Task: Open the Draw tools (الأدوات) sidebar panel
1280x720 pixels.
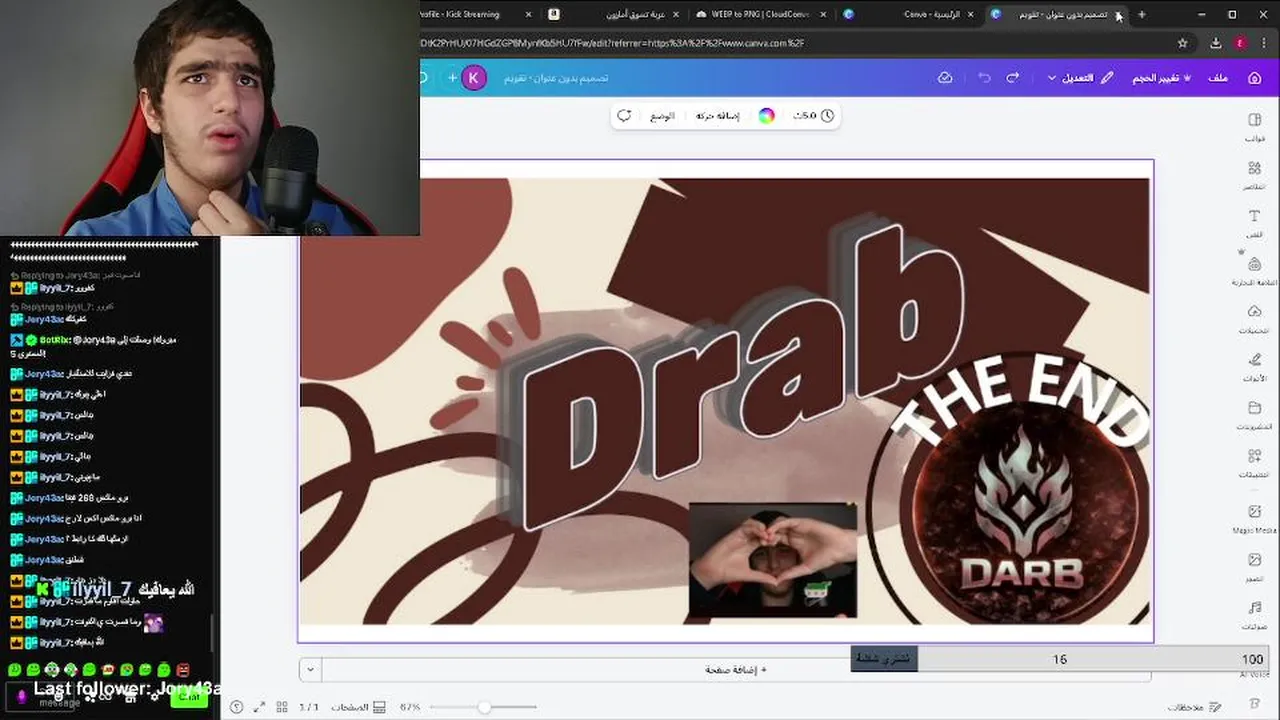Action: [1255, 367]
